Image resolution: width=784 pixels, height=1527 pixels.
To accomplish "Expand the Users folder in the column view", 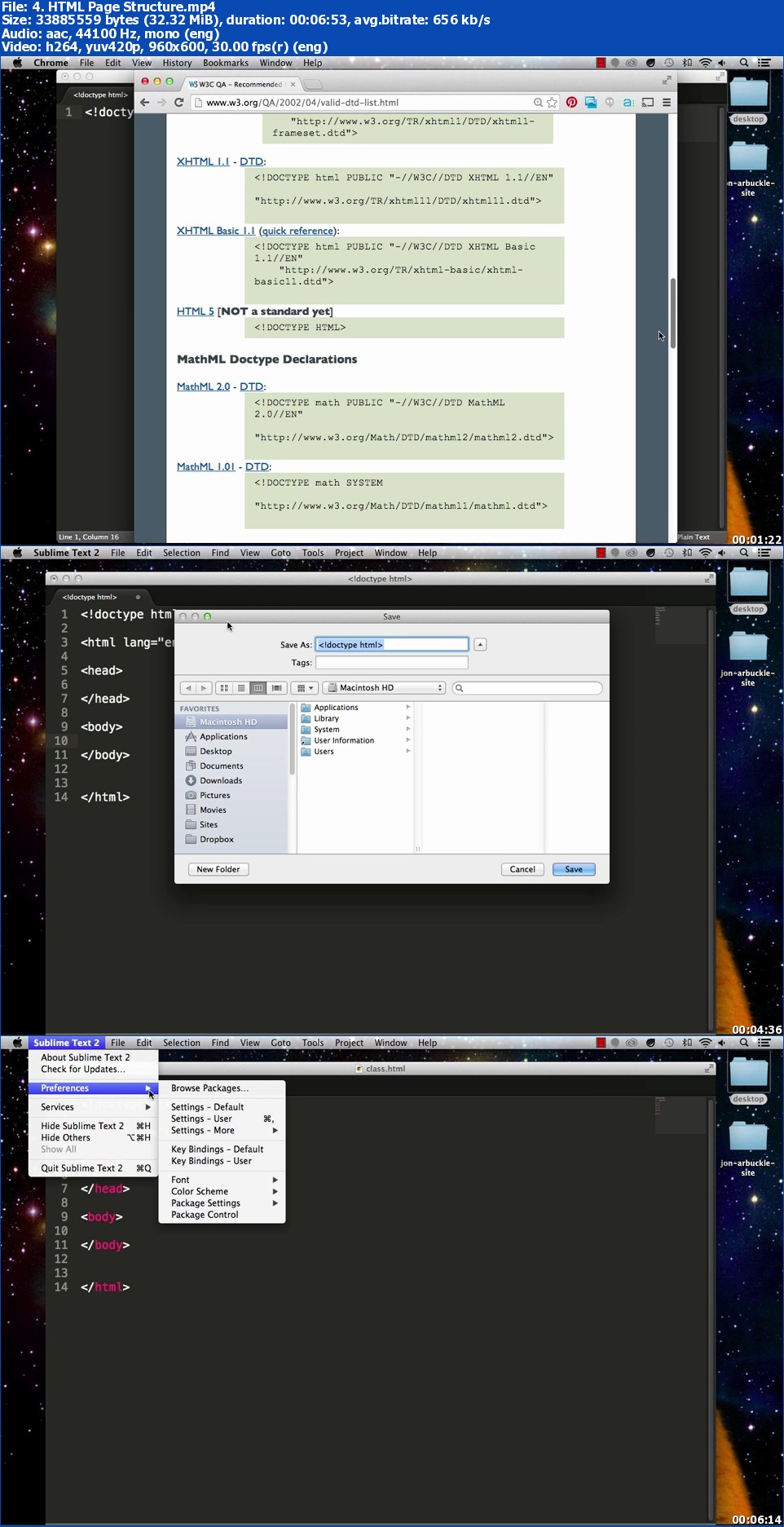I will point(407,751).
